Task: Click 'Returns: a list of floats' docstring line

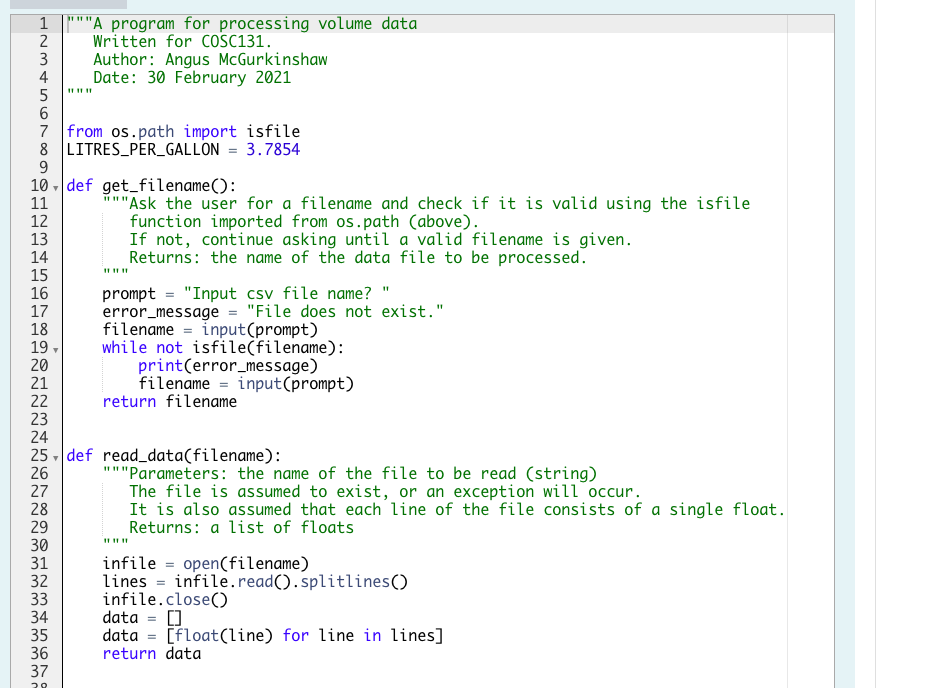Action: click(242, 528)
